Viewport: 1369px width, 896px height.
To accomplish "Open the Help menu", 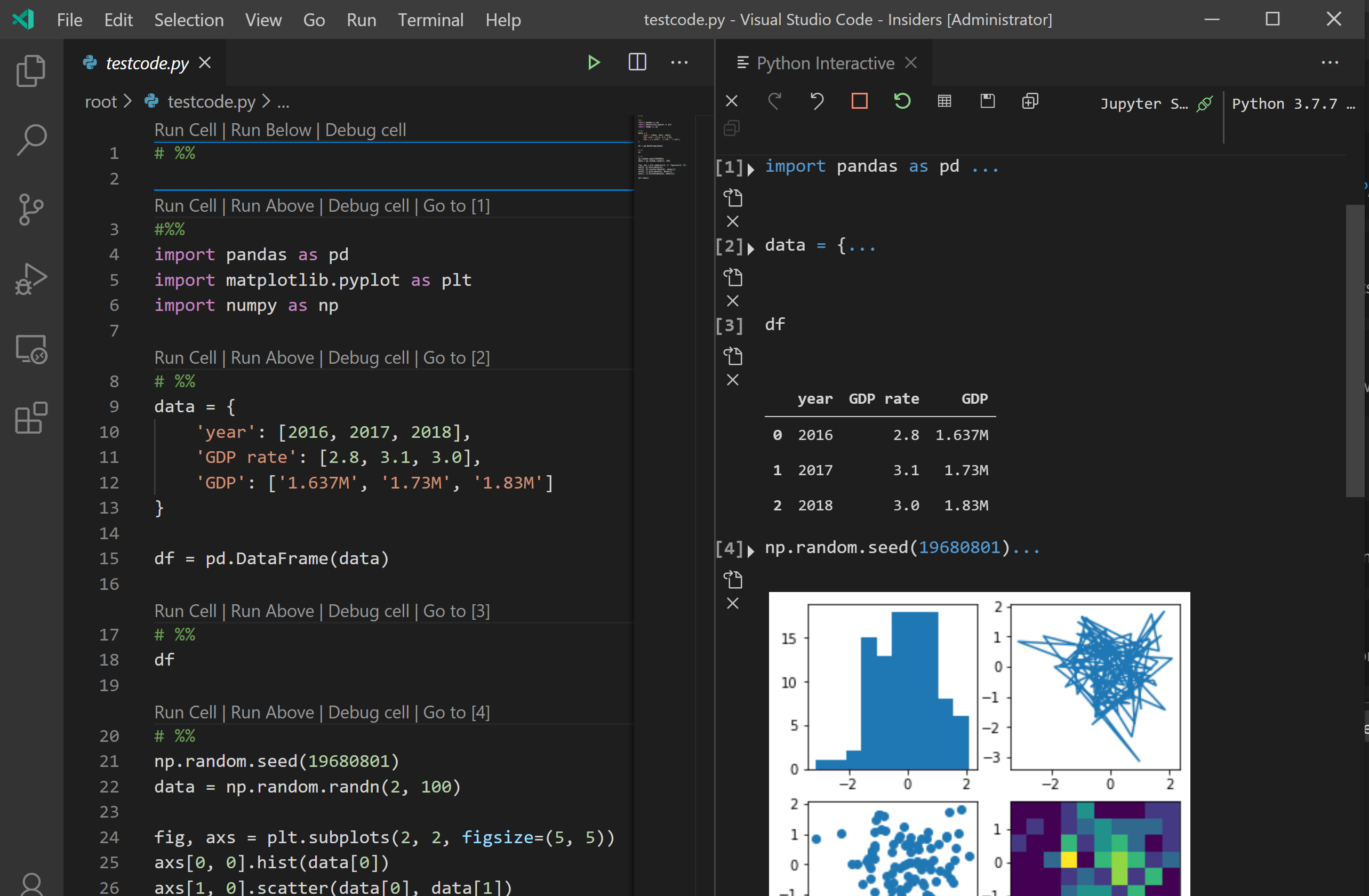I will pos(503,20).
